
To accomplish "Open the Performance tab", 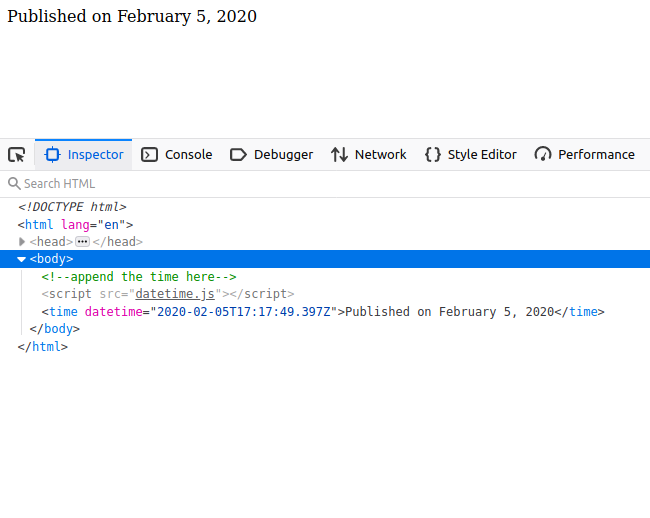I will click(585, 155).
